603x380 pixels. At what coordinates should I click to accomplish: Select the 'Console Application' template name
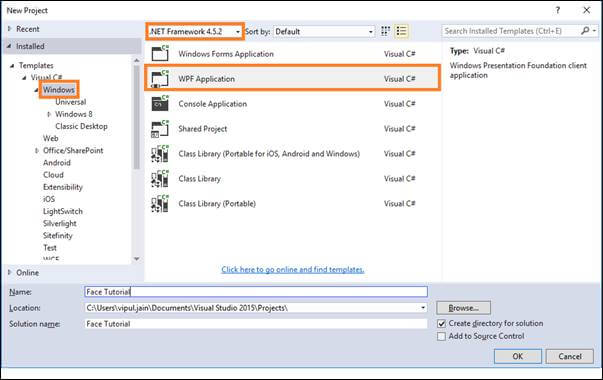212,104
